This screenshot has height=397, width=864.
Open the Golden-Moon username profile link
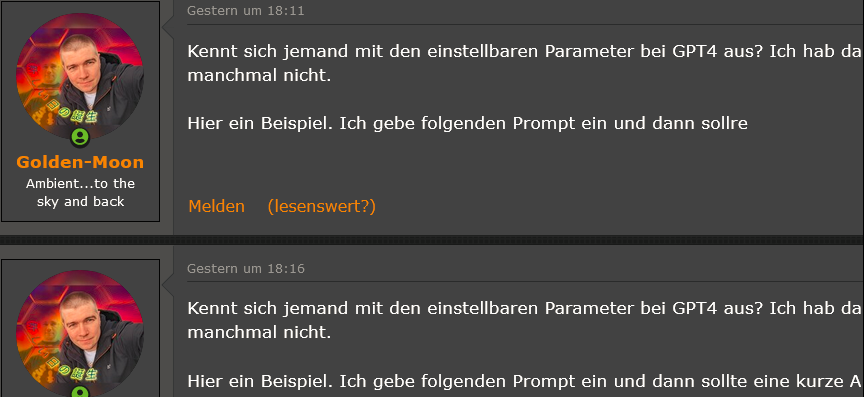(80, 162)
